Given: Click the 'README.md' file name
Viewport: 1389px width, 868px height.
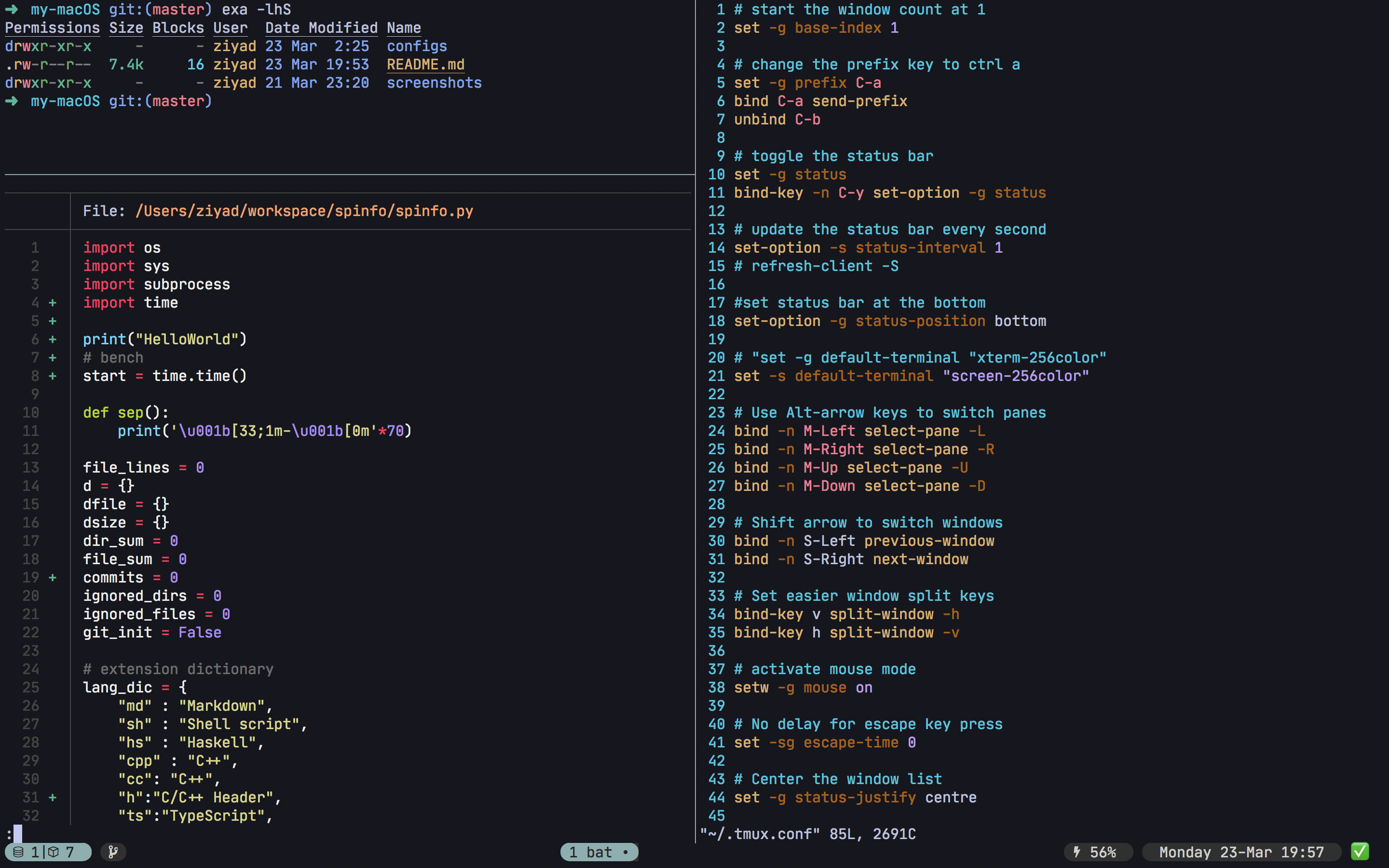Looking at the screenshot, I should point(425,64).
